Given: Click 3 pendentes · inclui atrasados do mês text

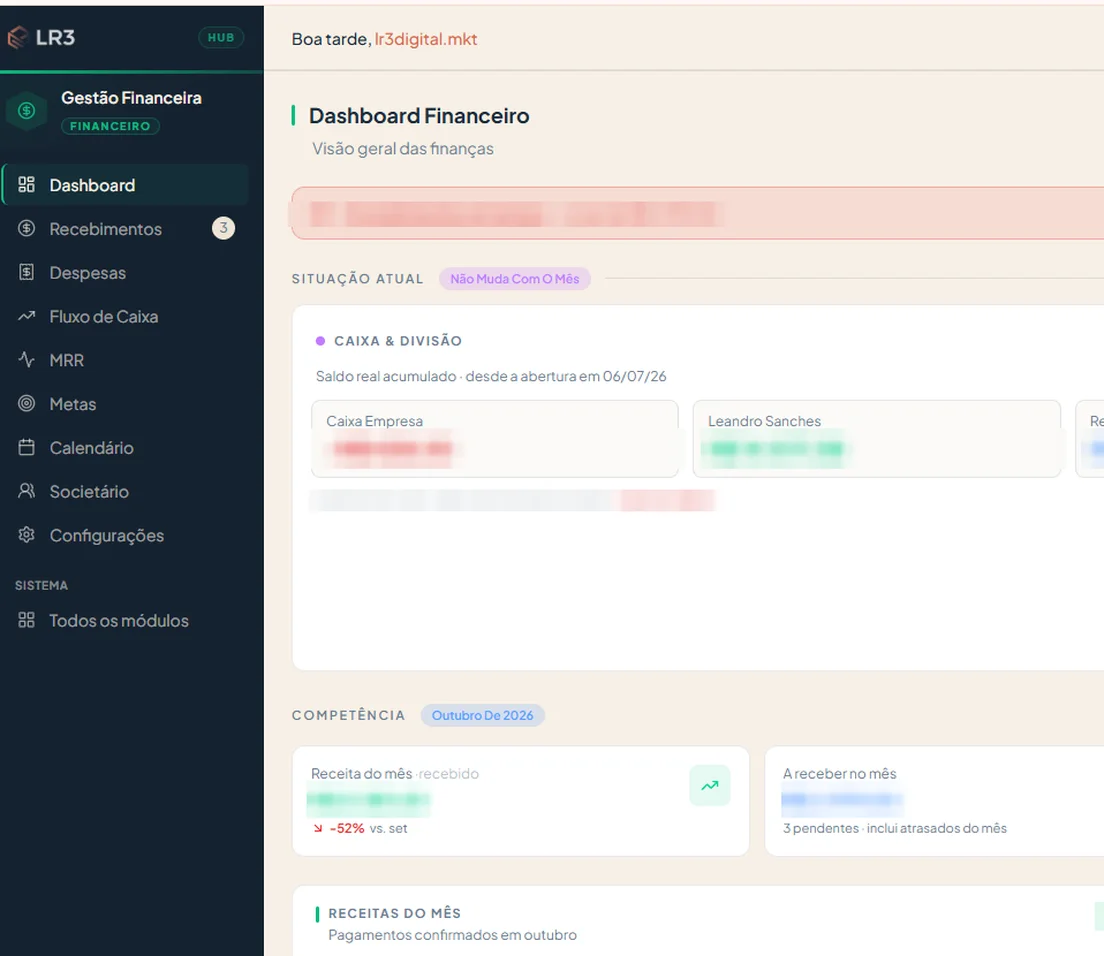Looking at the screenshot, I should click(x=895, y=829).
